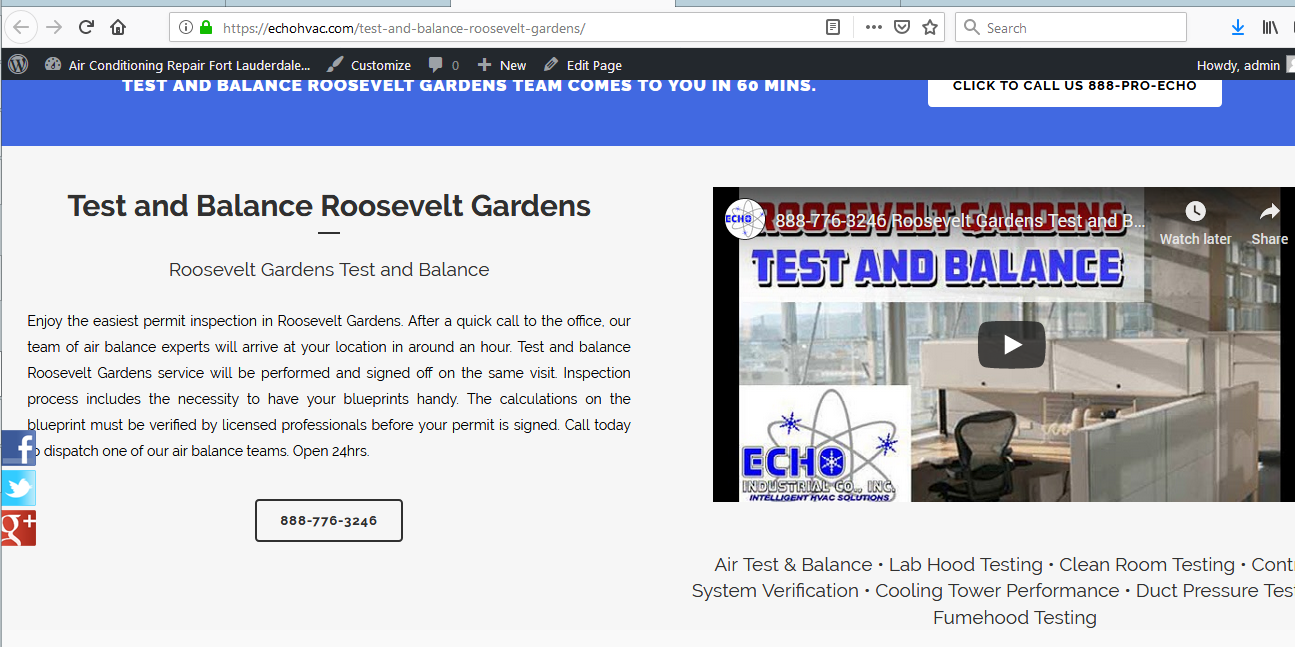Screen dimensions: 1295x647
Task: Go to the browser home page
Action: coord(118,27)
